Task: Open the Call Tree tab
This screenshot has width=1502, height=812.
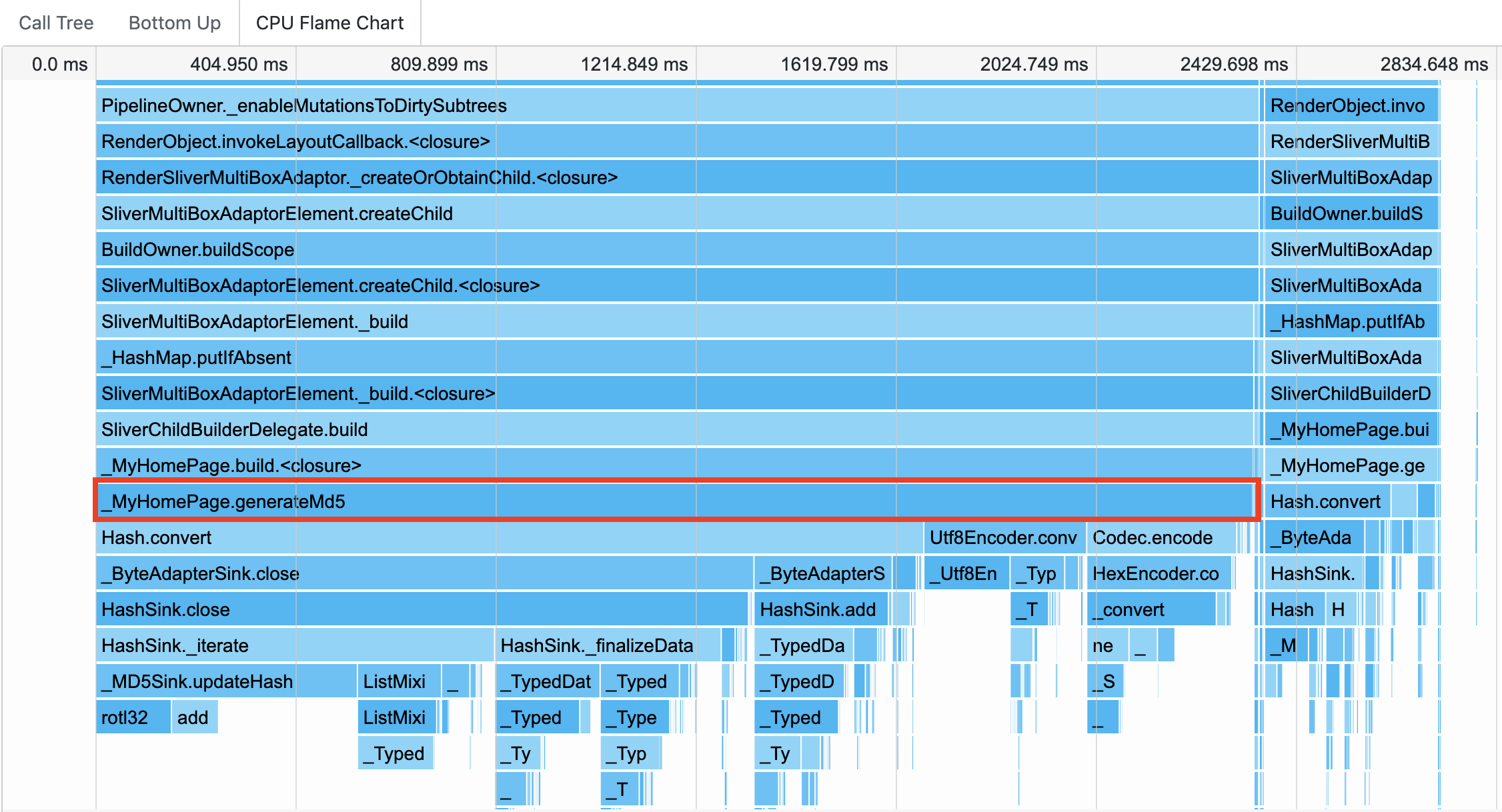Action: click(x=56, y=23)
